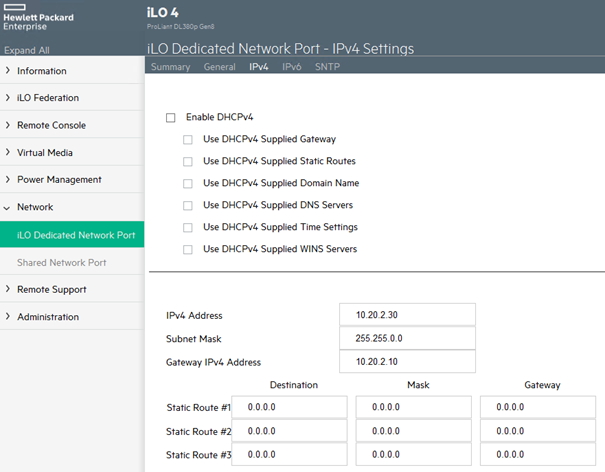
Task: Open the SNTP tab
Action: 327,67
